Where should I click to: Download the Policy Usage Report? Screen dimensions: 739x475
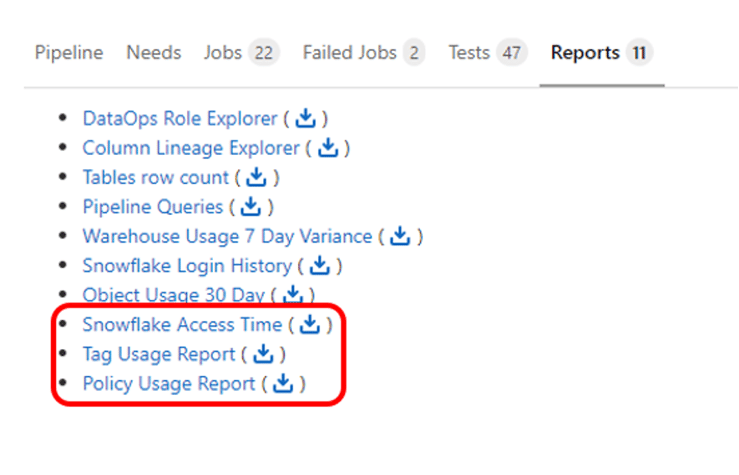[283, 383]
